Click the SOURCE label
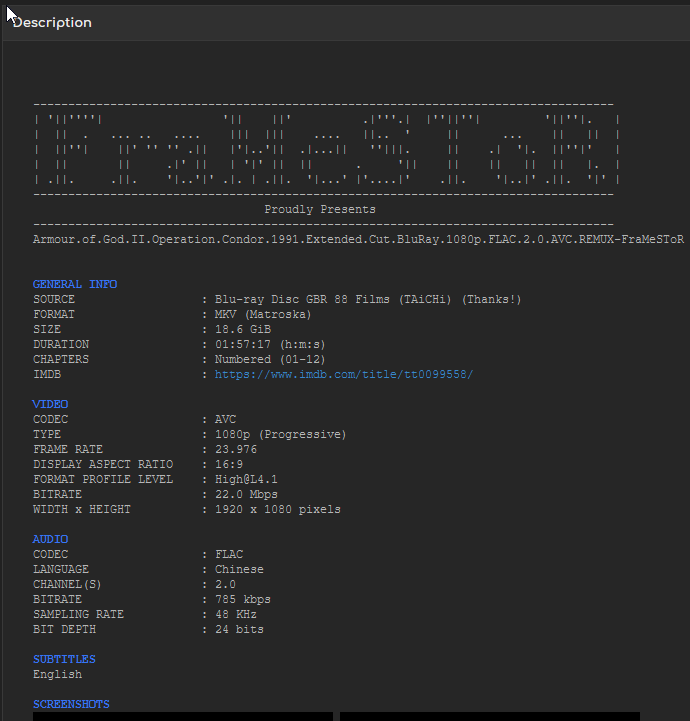690x721 pixels. [54, 299]
